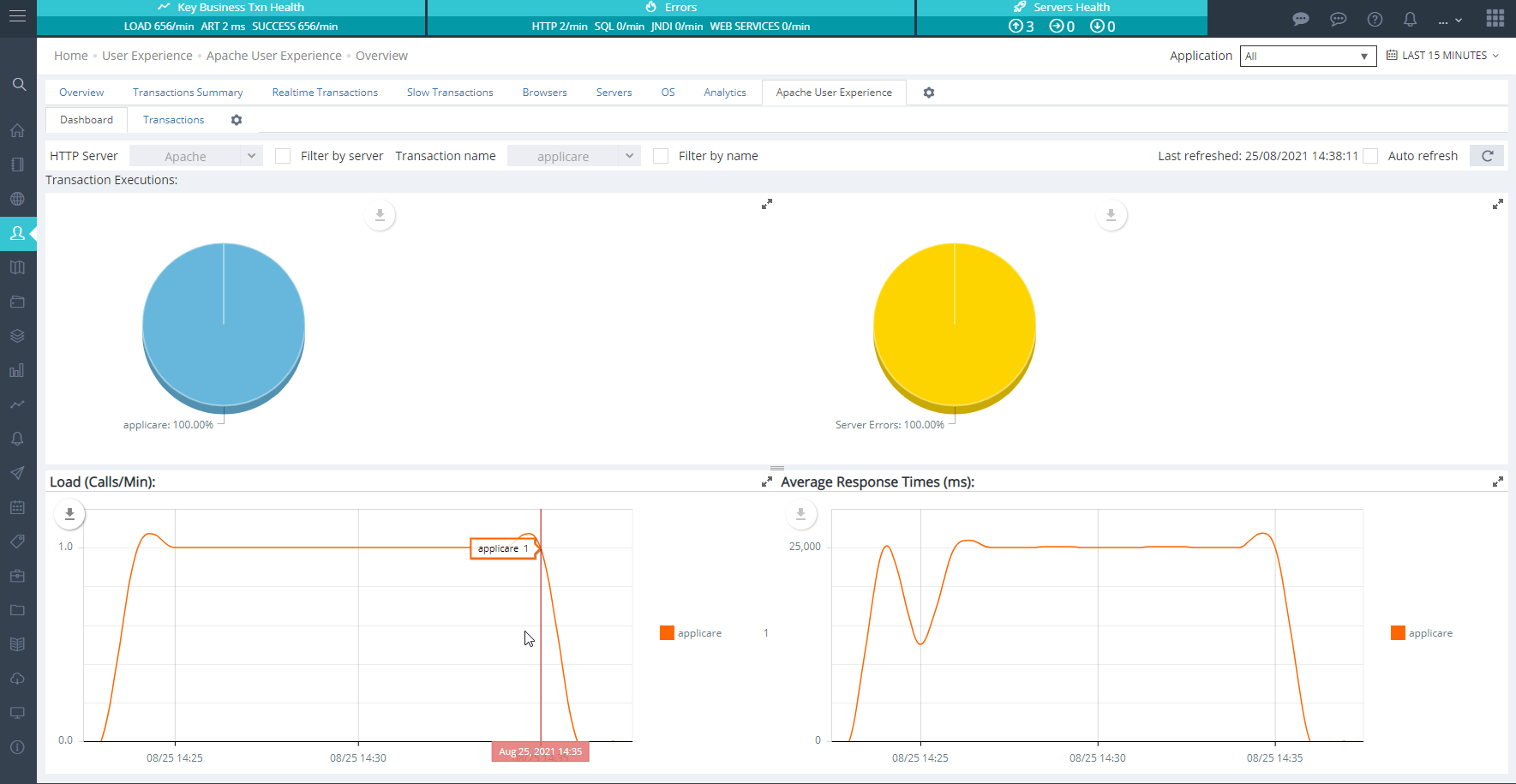This screenshot has width=1516, height=784.
Task: Open the Transaction name applicare dropdown
Action: pyautogui.click(x=573, y=156)
